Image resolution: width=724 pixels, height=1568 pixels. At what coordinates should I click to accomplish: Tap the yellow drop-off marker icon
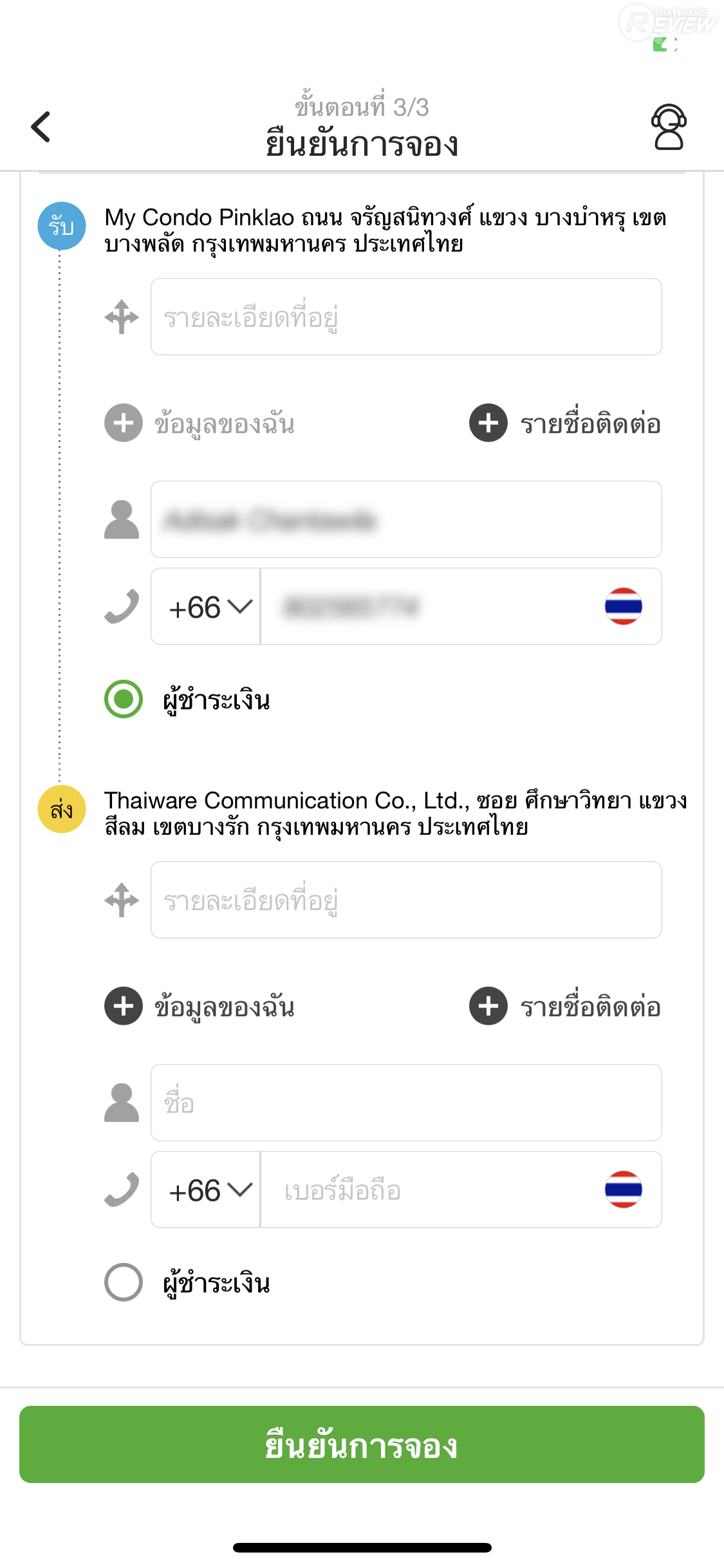coord(62,809)
